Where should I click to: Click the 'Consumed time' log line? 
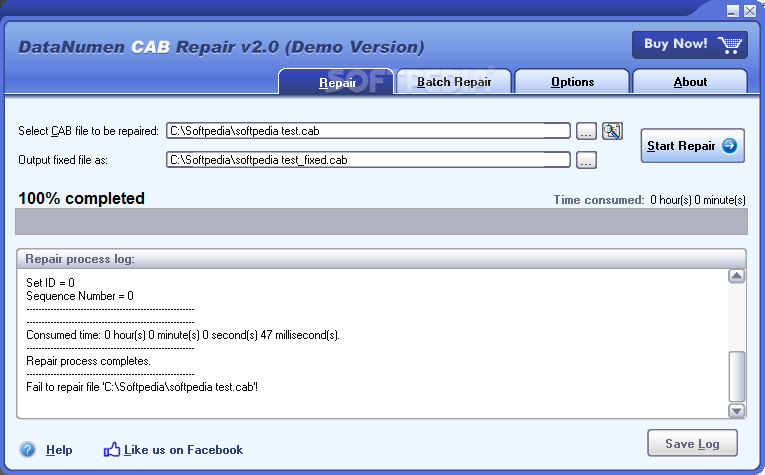(x=183, y=335)
